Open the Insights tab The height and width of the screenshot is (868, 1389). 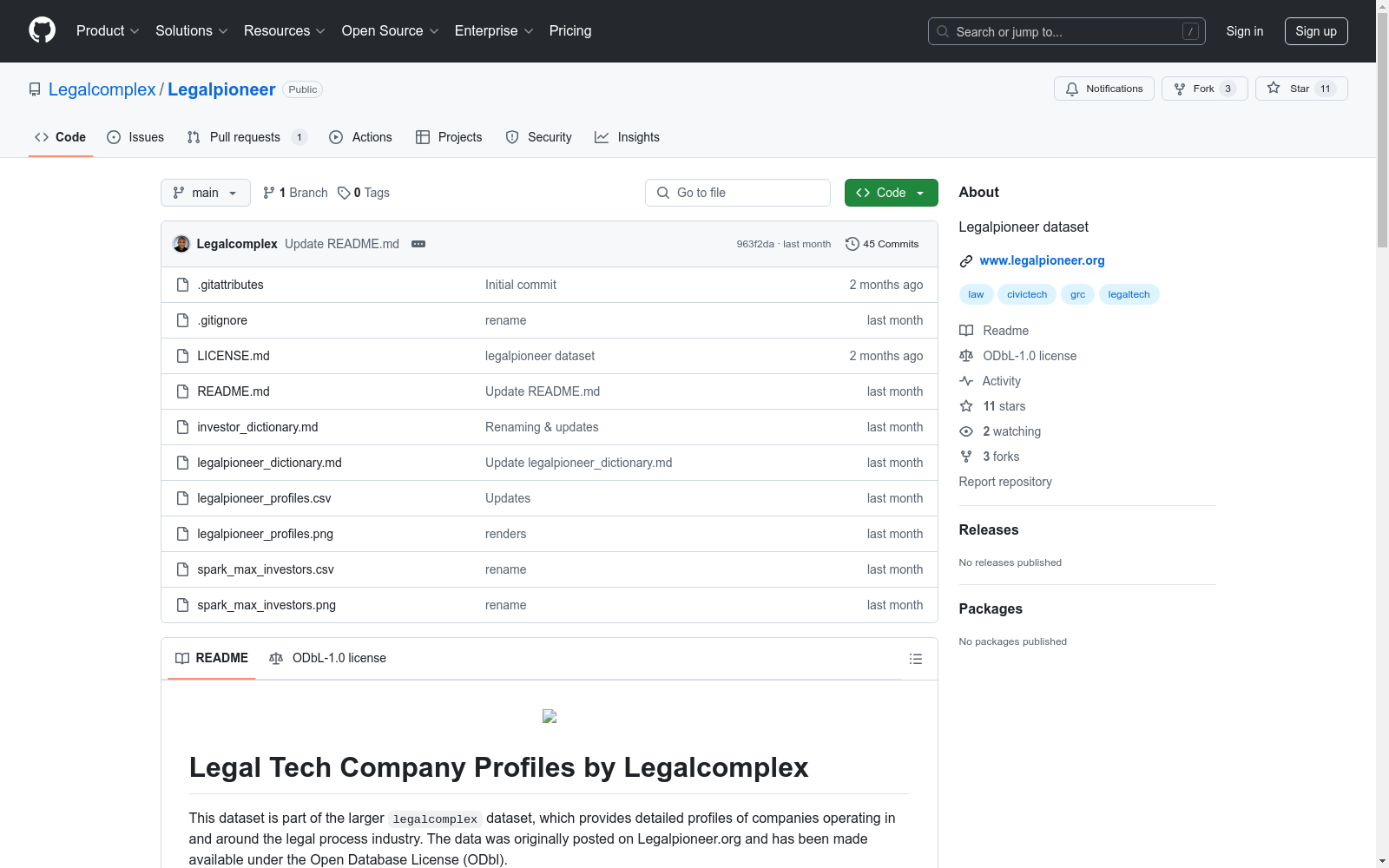(x=627, y=137)
